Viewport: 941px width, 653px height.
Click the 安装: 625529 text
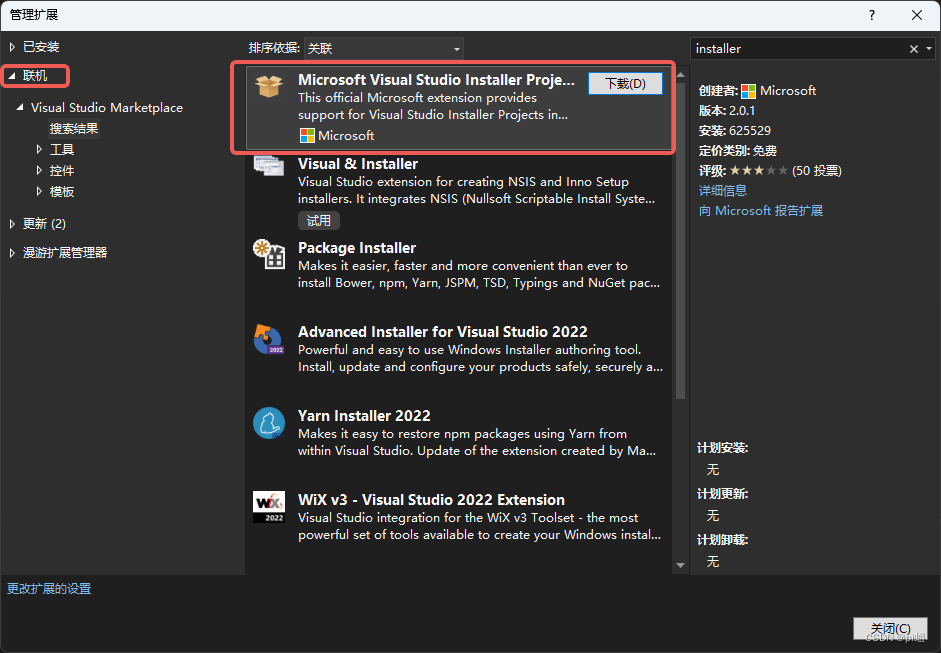(x=735, y=131)
